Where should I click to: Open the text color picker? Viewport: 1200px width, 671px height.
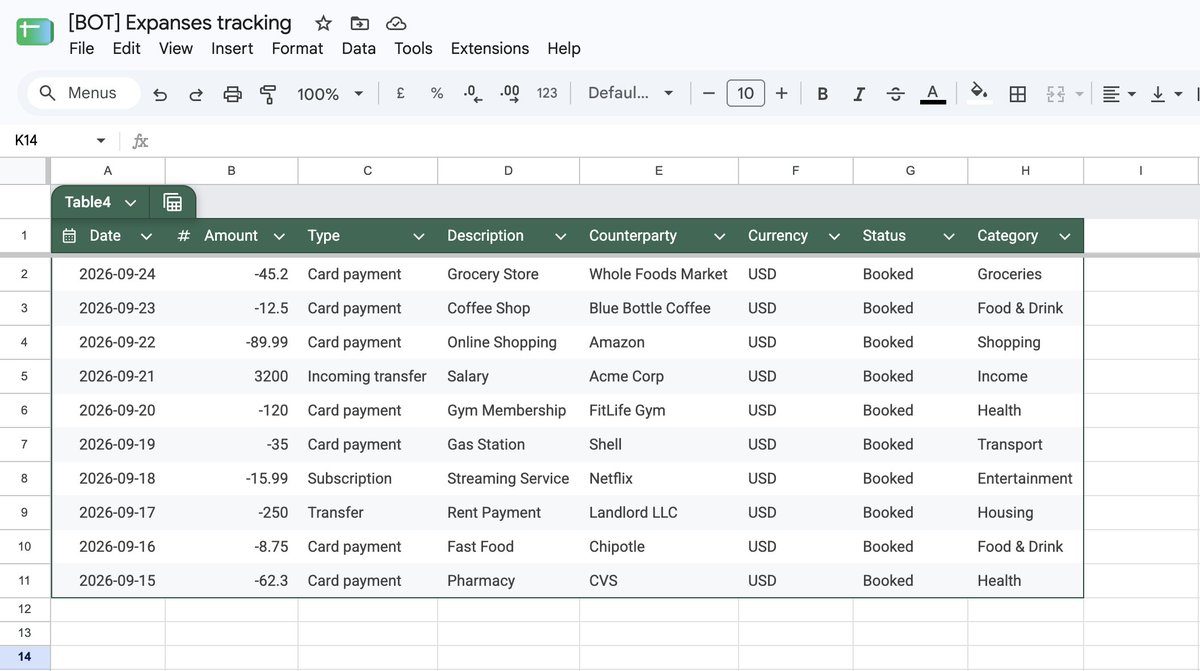point(933,93)
